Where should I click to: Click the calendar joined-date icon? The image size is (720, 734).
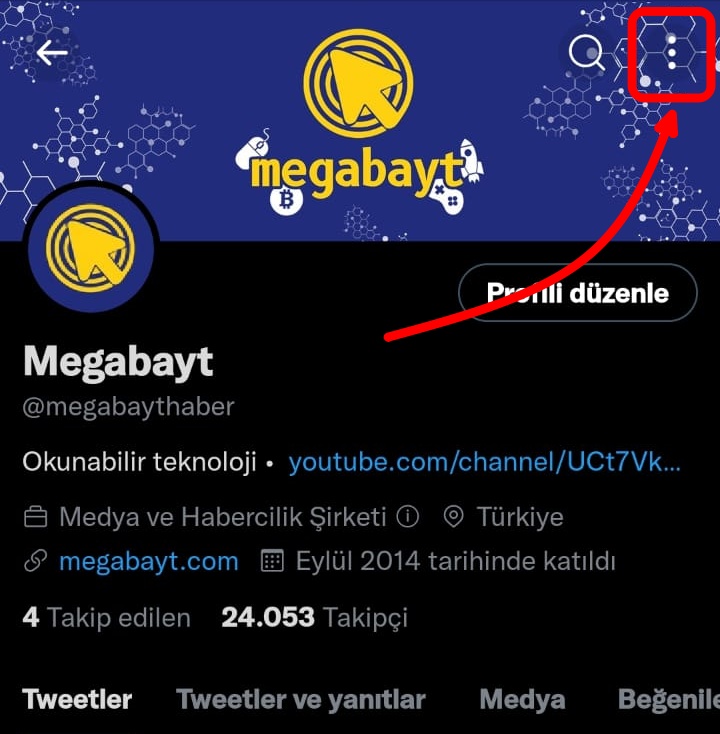click(x=272, y=561)
